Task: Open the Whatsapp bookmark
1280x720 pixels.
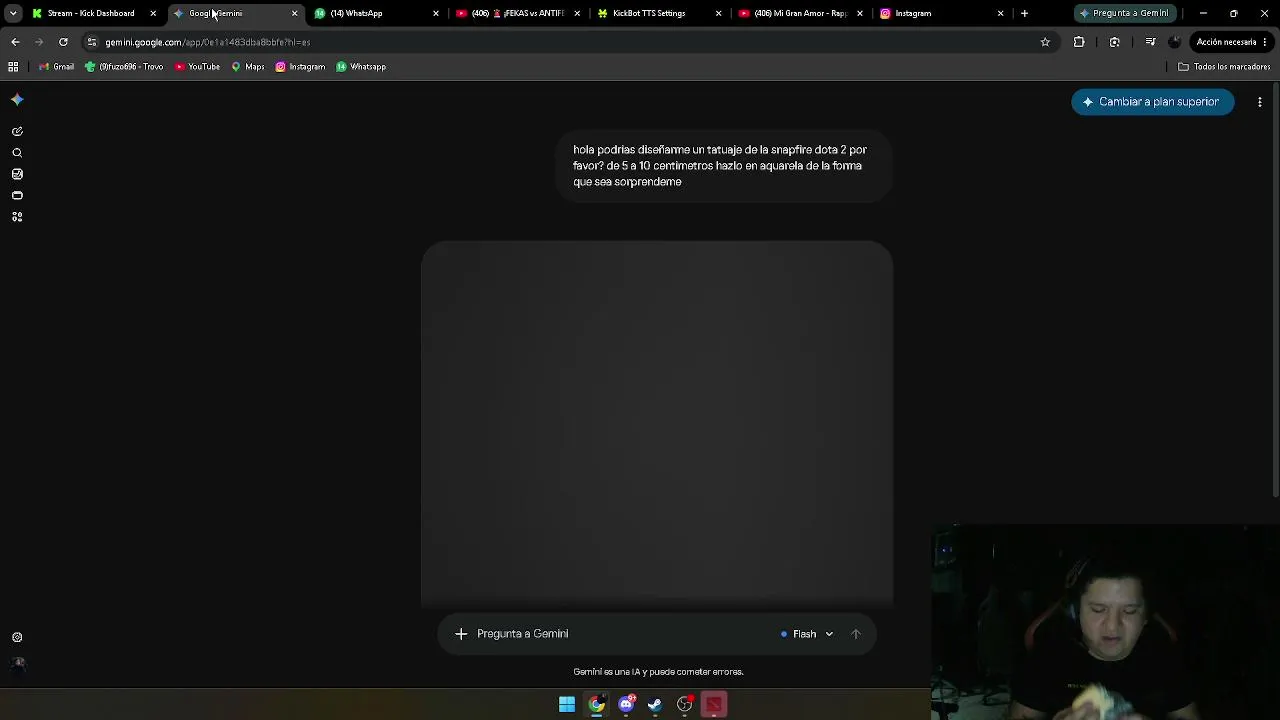Action: tap(361, 67)
